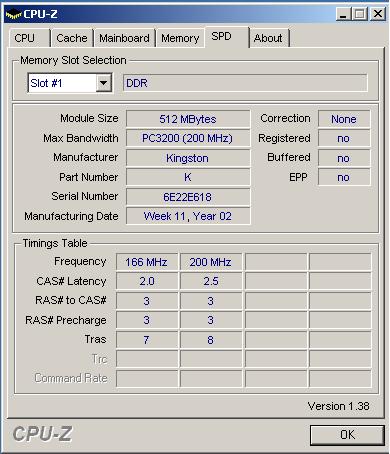Screen dimensions: 390x454
Task: Click the Module Size 512 MBytes field
Action: [188, 119]
